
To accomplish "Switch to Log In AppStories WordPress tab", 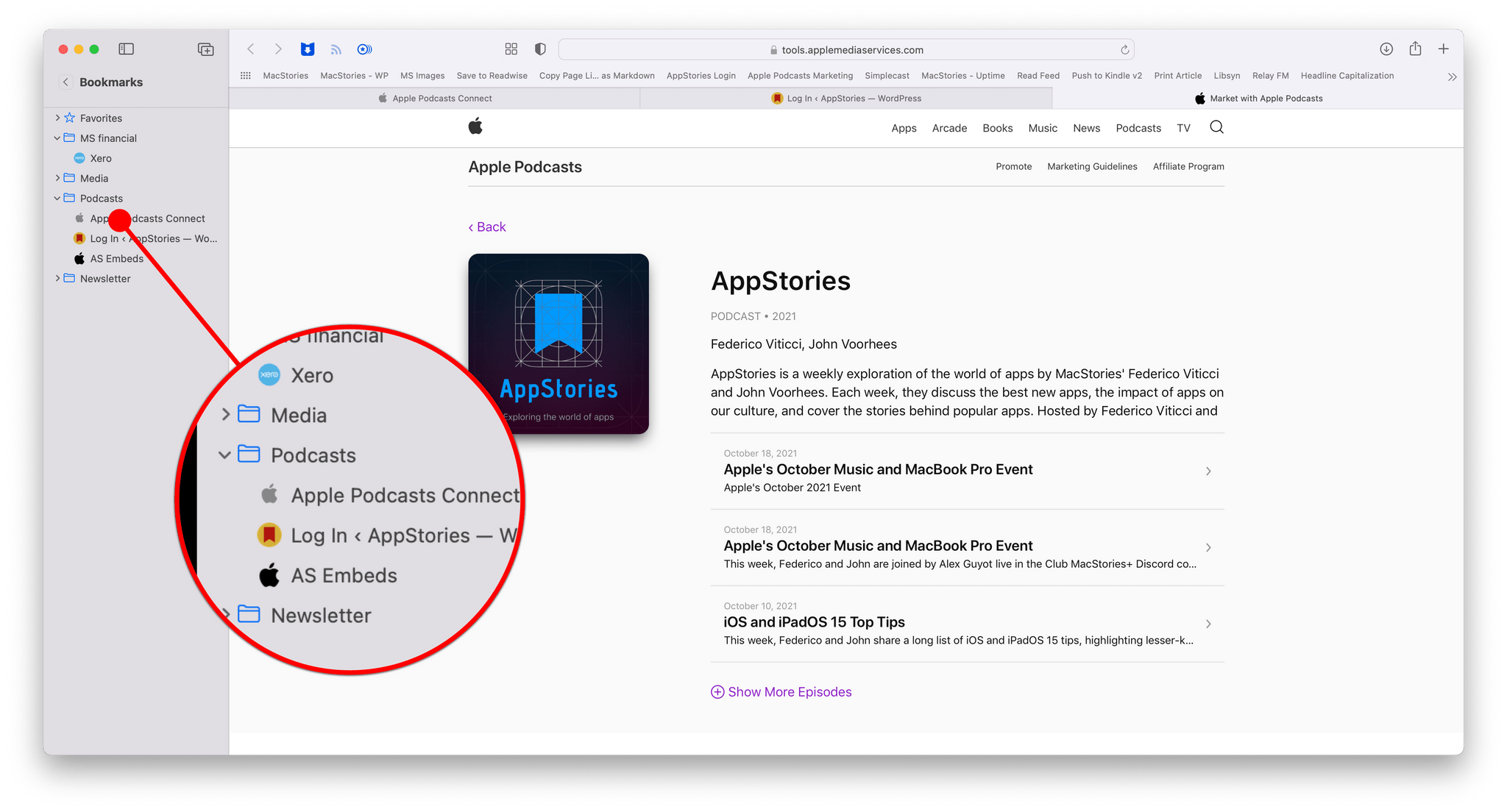I will pos(846,98).
